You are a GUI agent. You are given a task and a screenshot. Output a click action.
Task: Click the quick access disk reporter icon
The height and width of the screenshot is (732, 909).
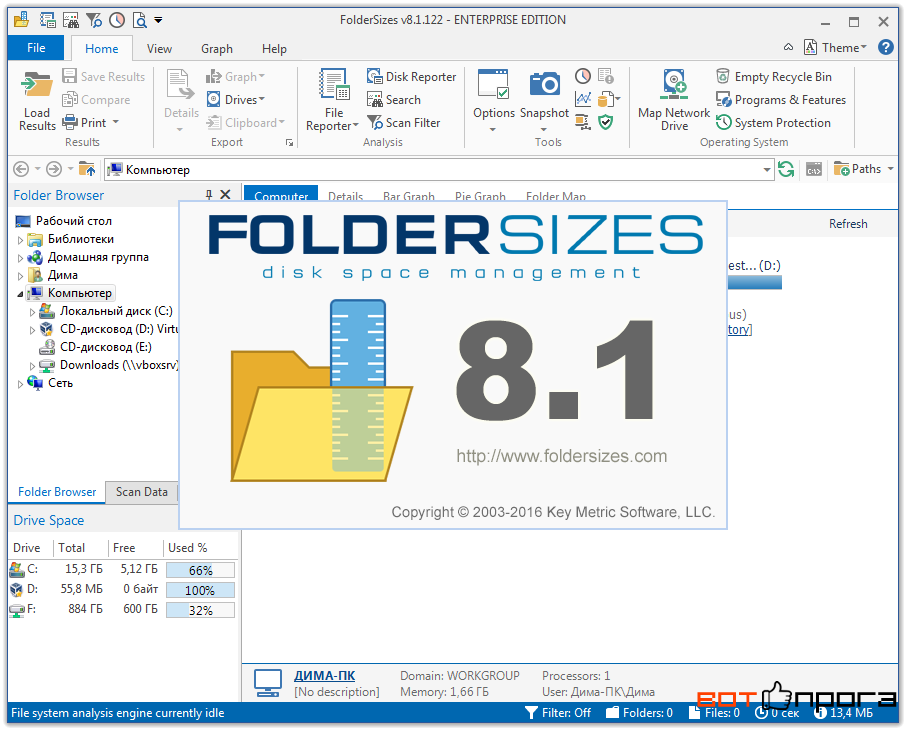tap(48, 20)
